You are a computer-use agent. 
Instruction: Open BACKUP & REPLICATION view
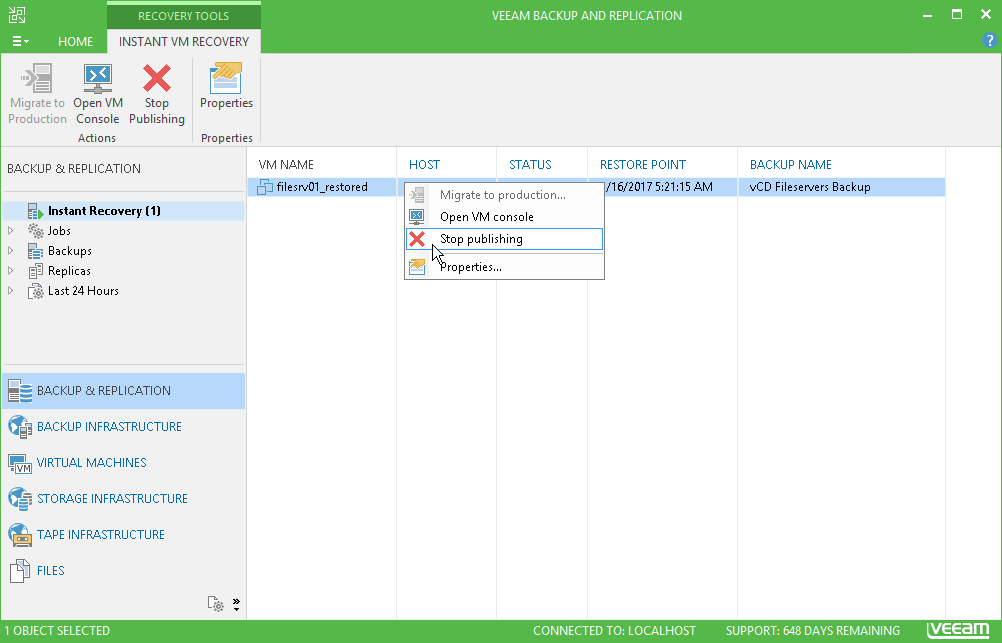pyautogui.click(x=124, y=391)
